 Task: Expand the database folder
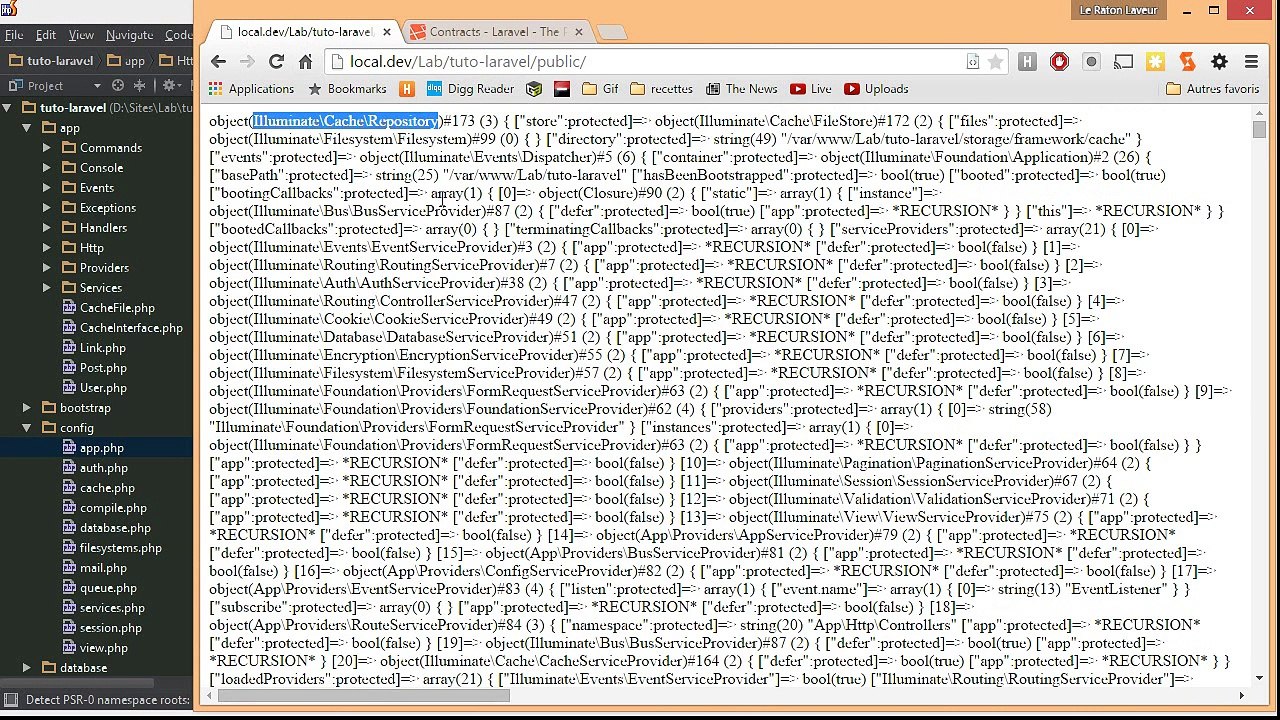[x=27, y=668]
